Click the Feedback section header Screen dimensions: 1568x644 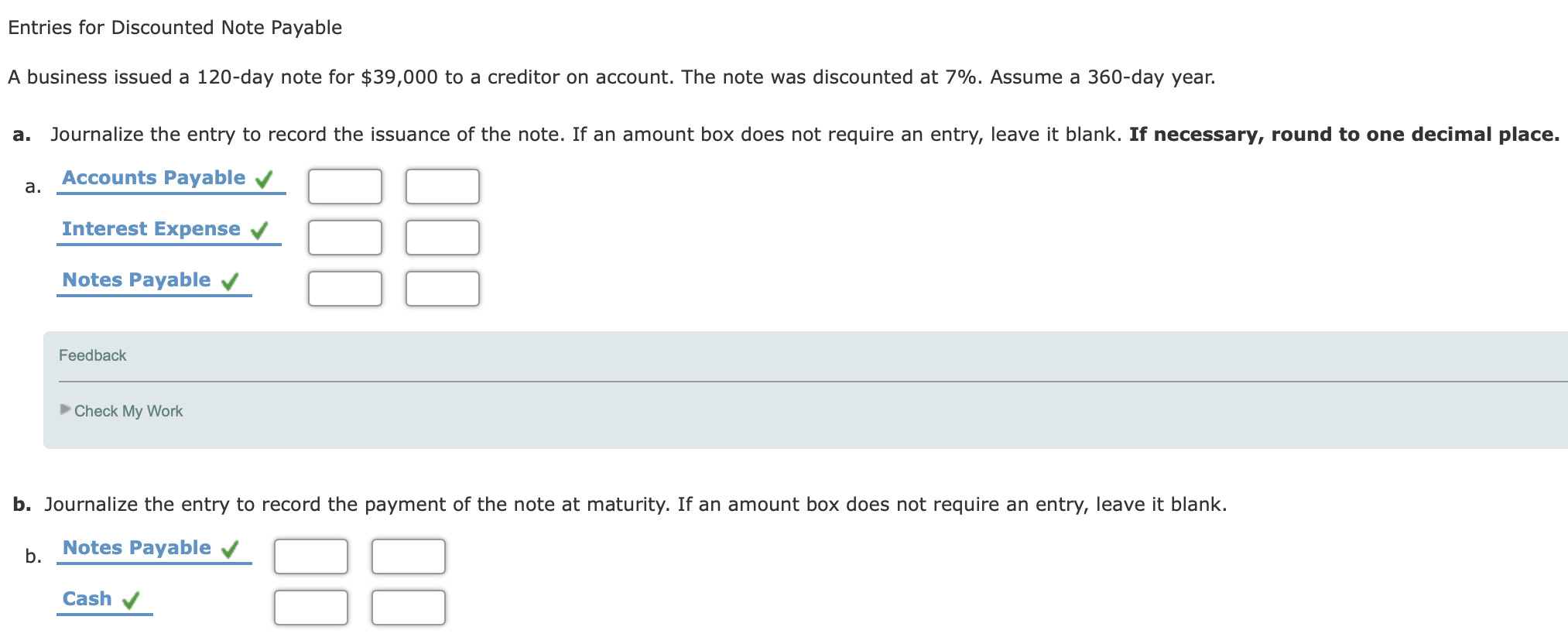click(x=93, y=355)
